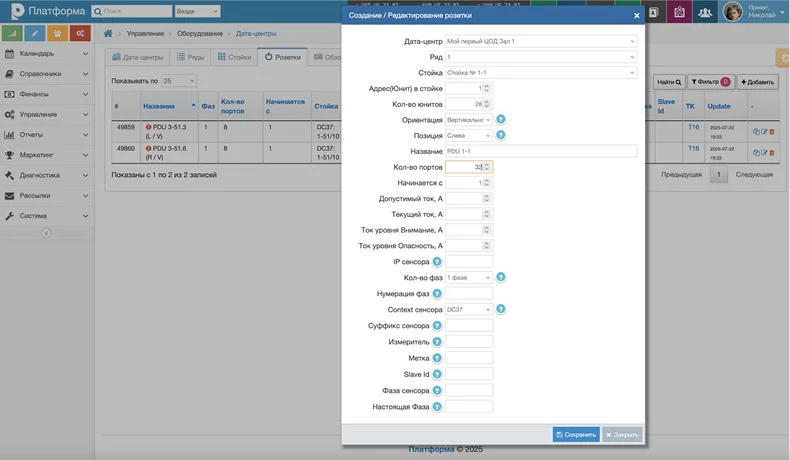Open the Везде search scope dropdown
790x460 pixels.
pyautogui.click(x=198, y=11)
